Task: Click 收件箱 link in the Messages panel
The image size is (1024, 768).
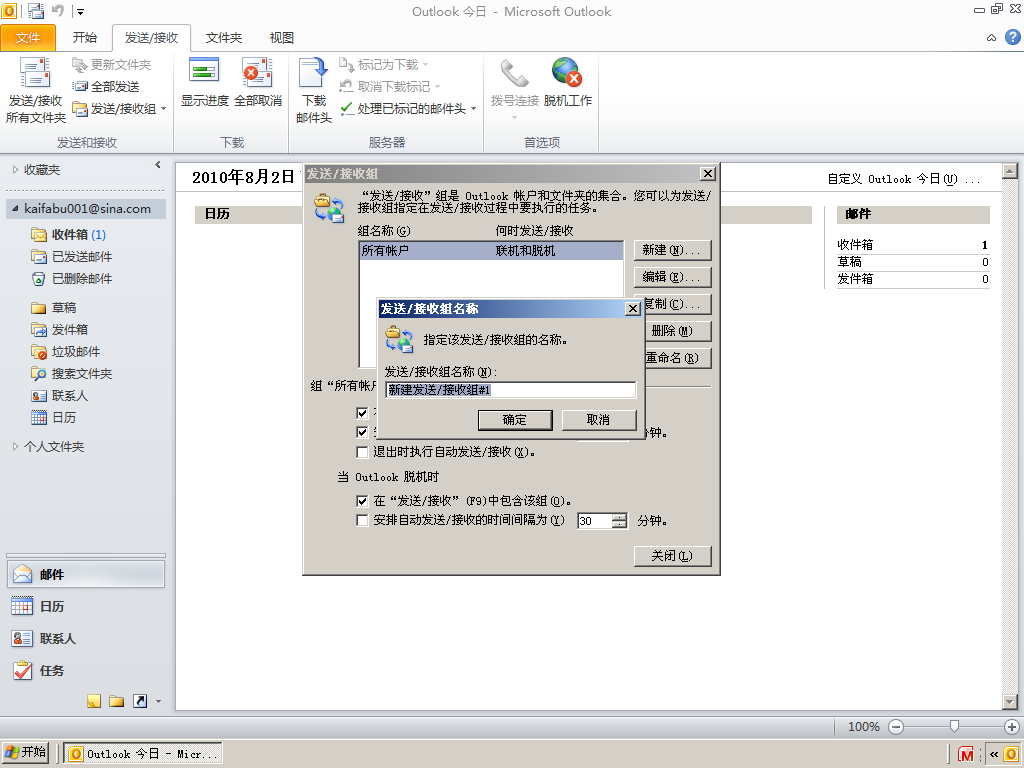Action: point(855,245)
